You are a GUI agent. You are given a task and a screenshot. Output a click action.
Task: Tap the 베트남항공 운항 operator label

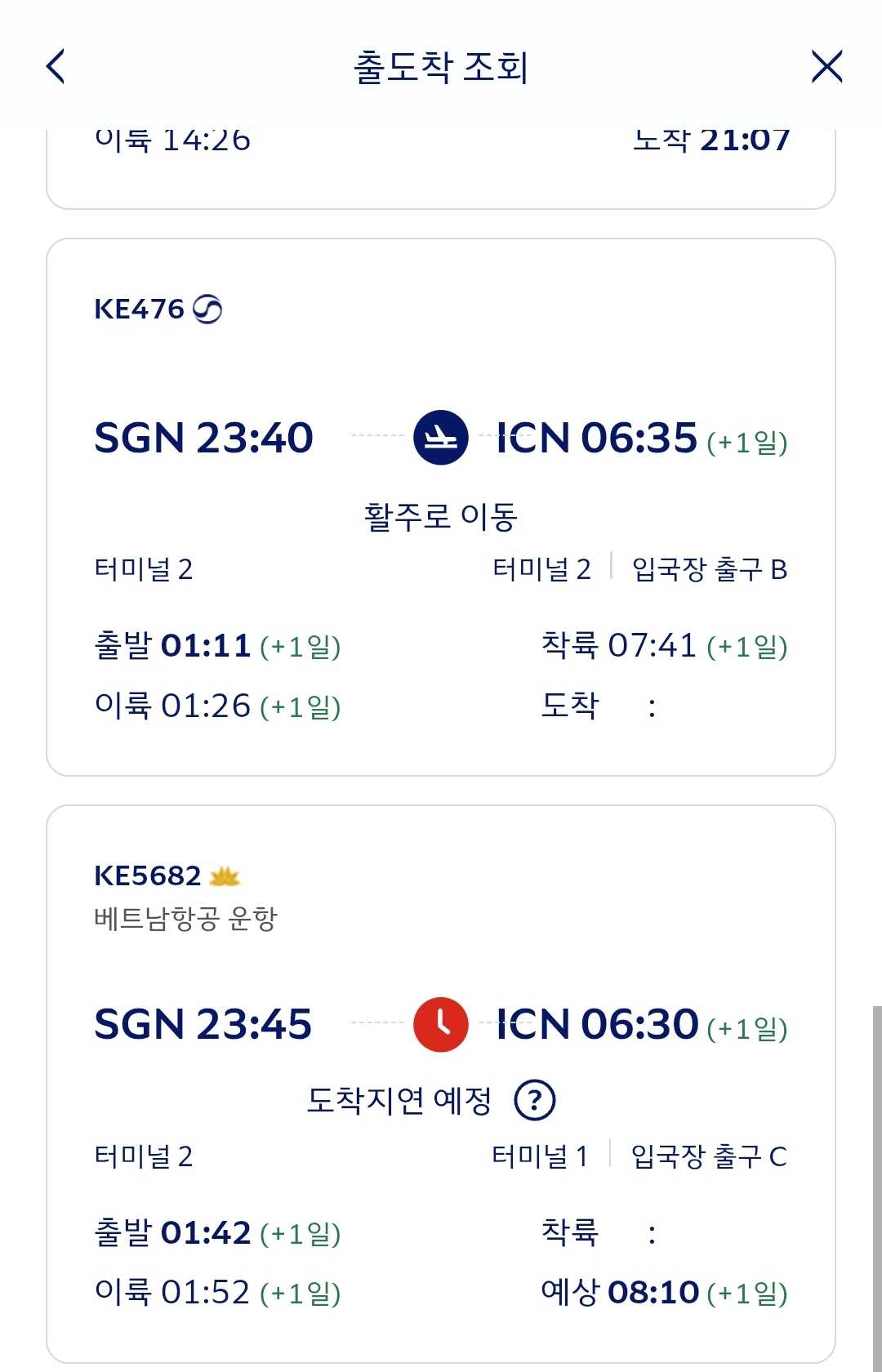(186, 919)
